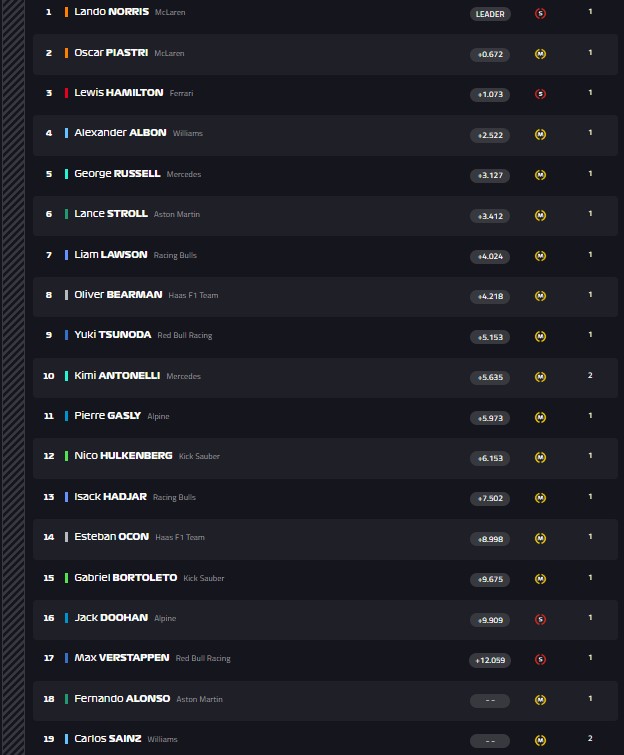
Task: Click the soft tyre icon for Jack Doohan
Action: (x=540, y=619)
